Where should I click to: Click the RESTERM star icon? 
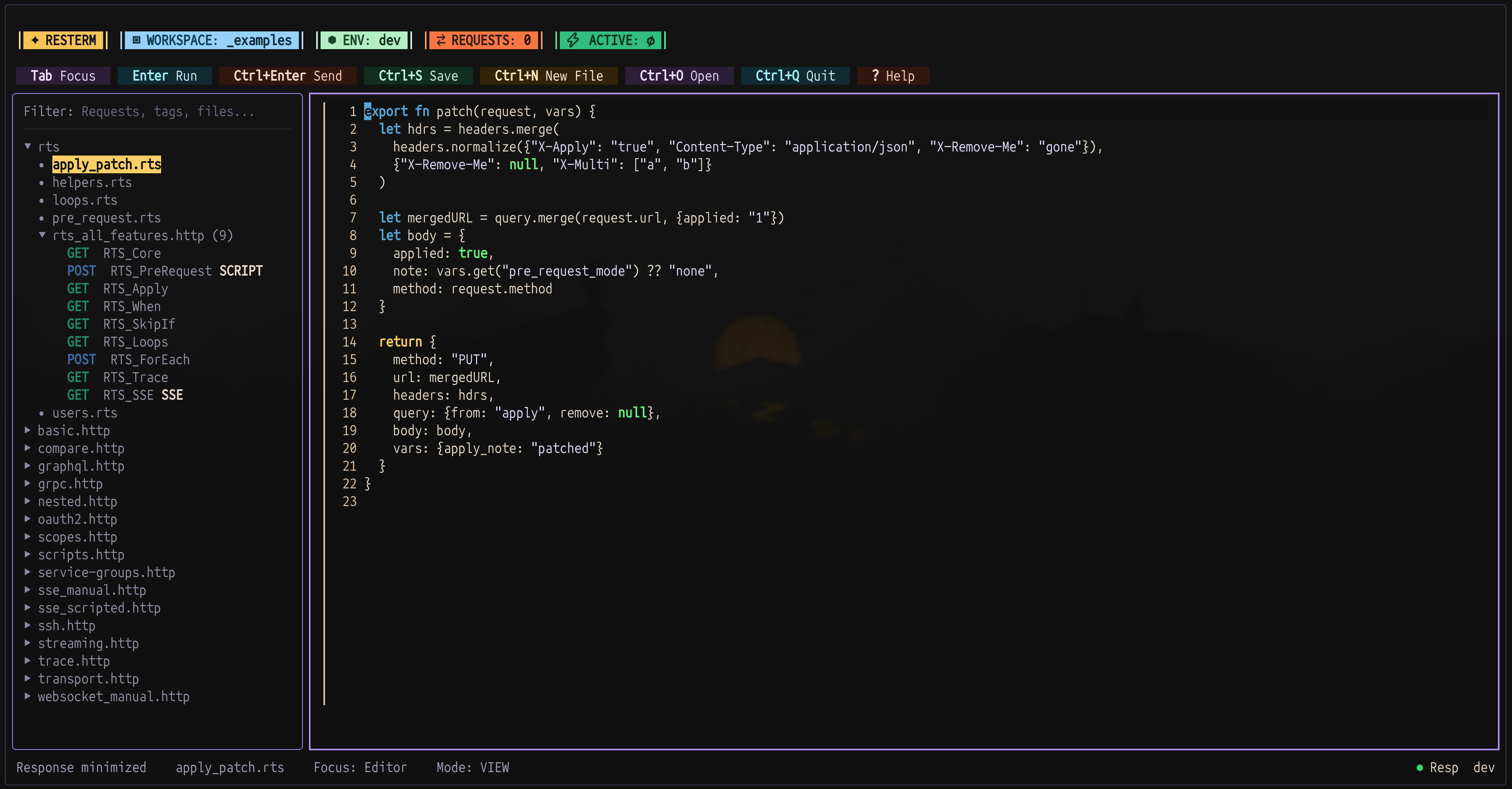pos(35,41)
